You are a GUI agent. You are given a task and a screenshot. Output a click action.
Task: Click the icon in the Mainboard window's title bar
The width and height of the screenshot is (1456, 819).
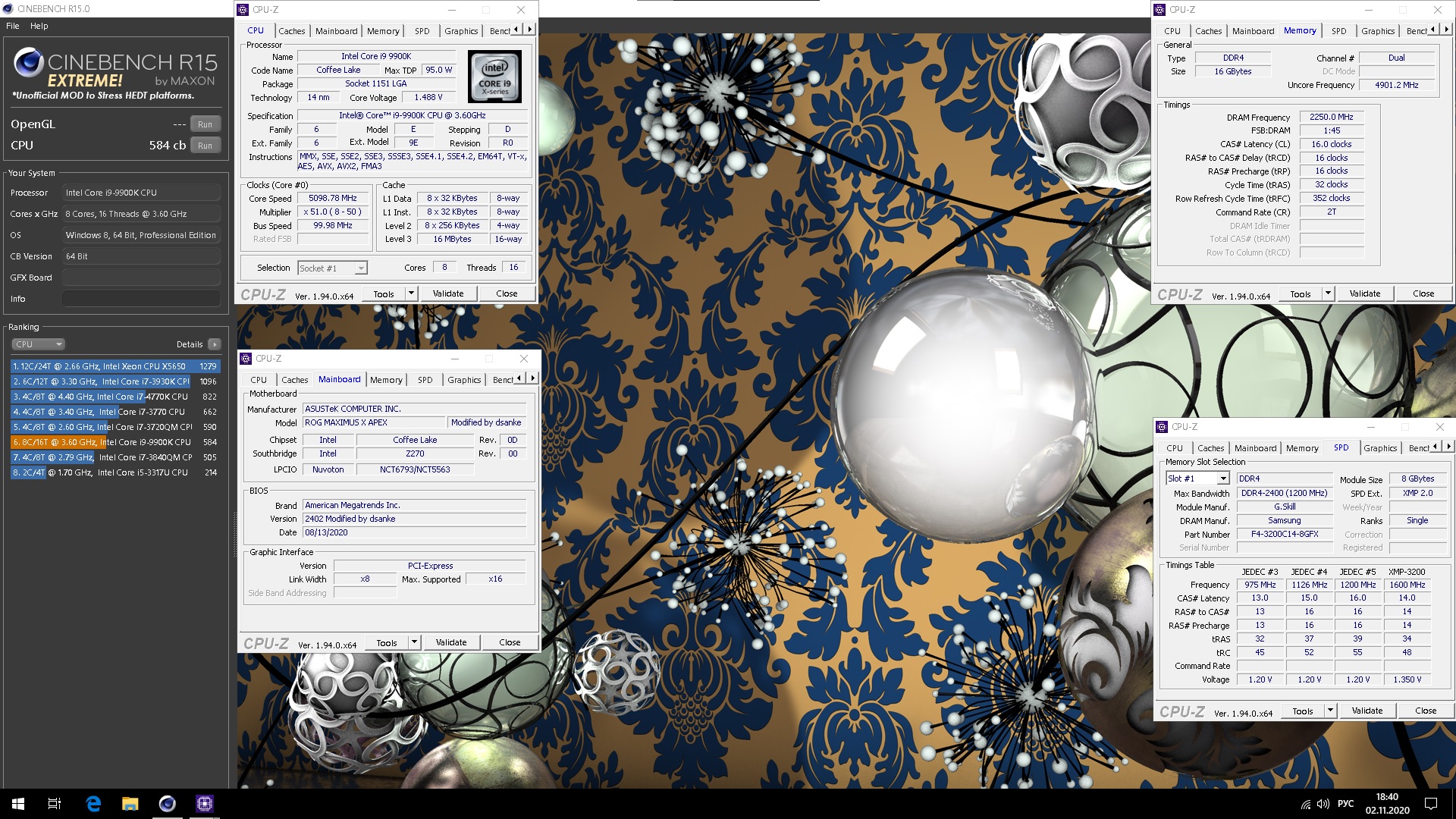click(246, 359)
